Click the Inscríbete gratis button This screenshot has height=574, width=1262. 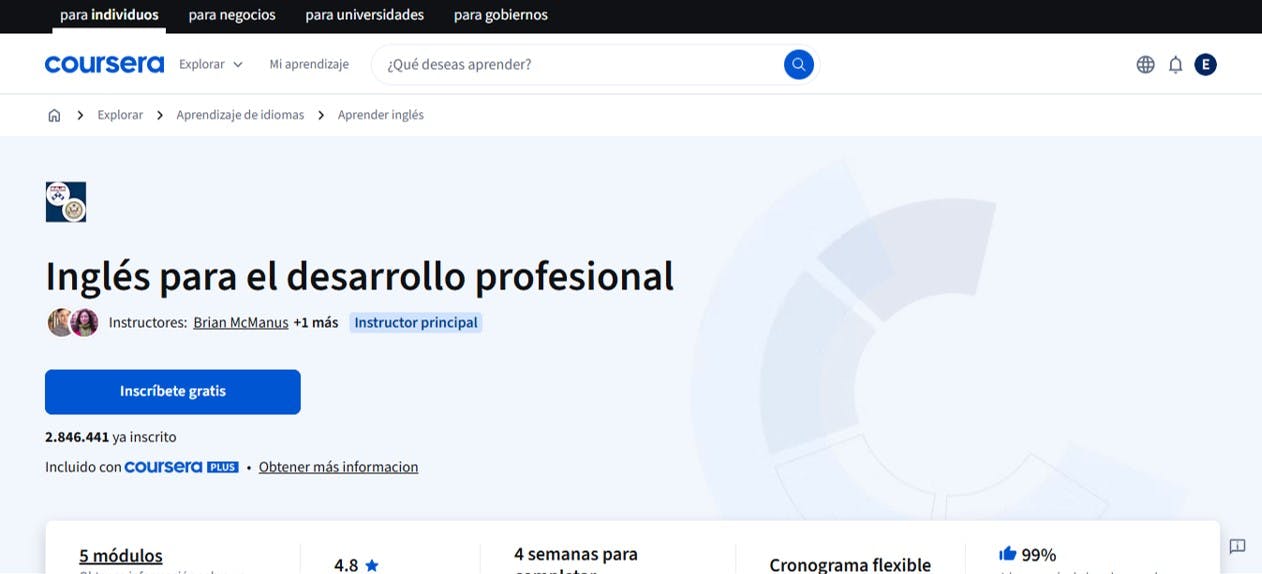[x=173, y=392]
